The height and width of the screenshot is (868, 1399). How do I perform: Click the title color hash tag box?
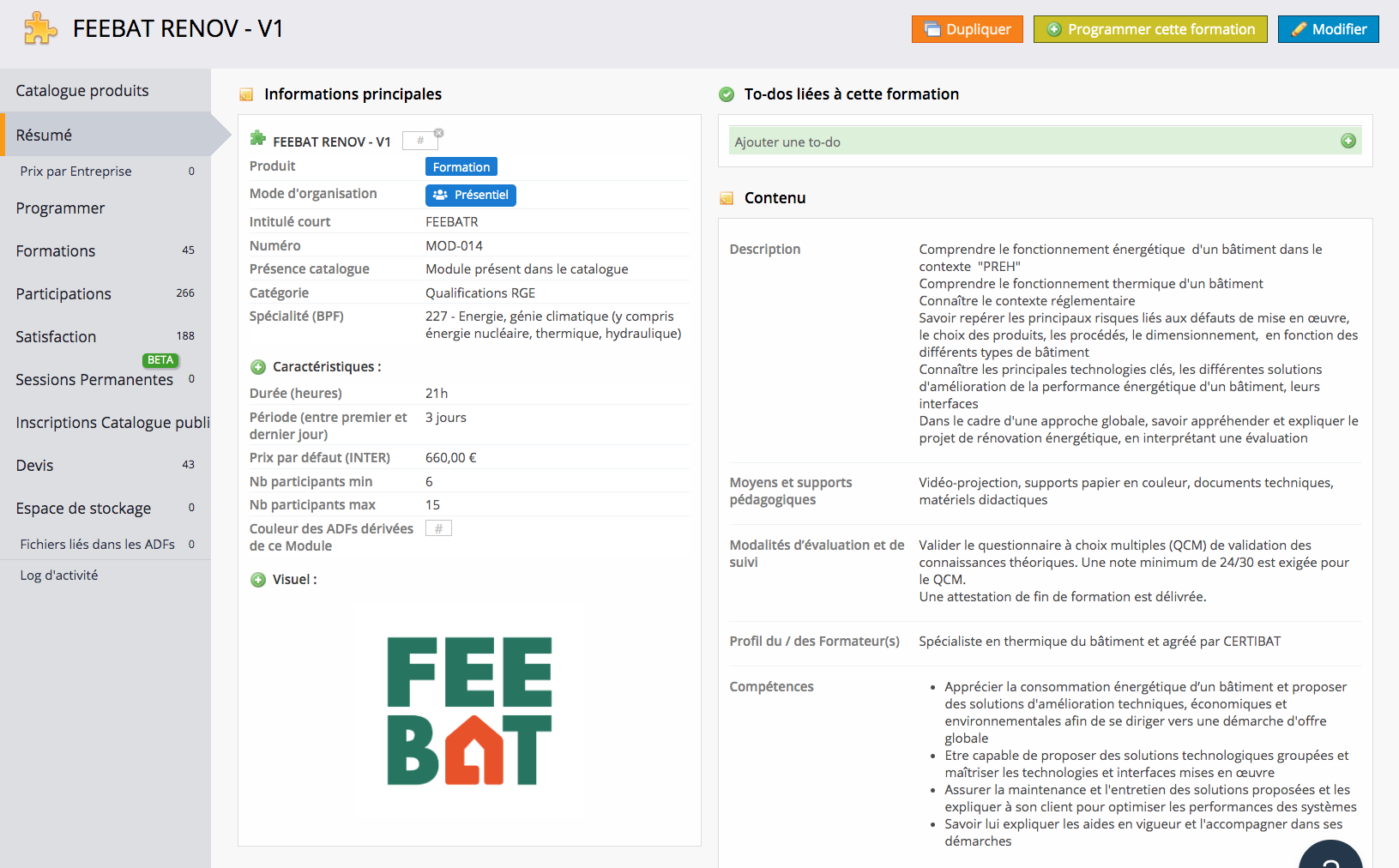(x=419, y=141)
